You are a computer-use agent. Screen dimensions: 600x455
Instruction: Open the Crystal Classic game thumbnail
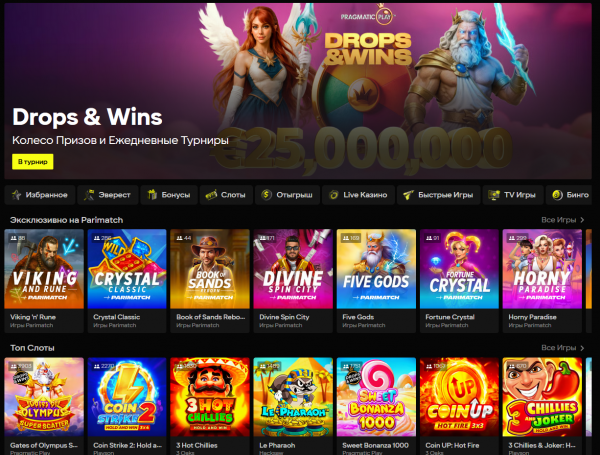[127, 269]
